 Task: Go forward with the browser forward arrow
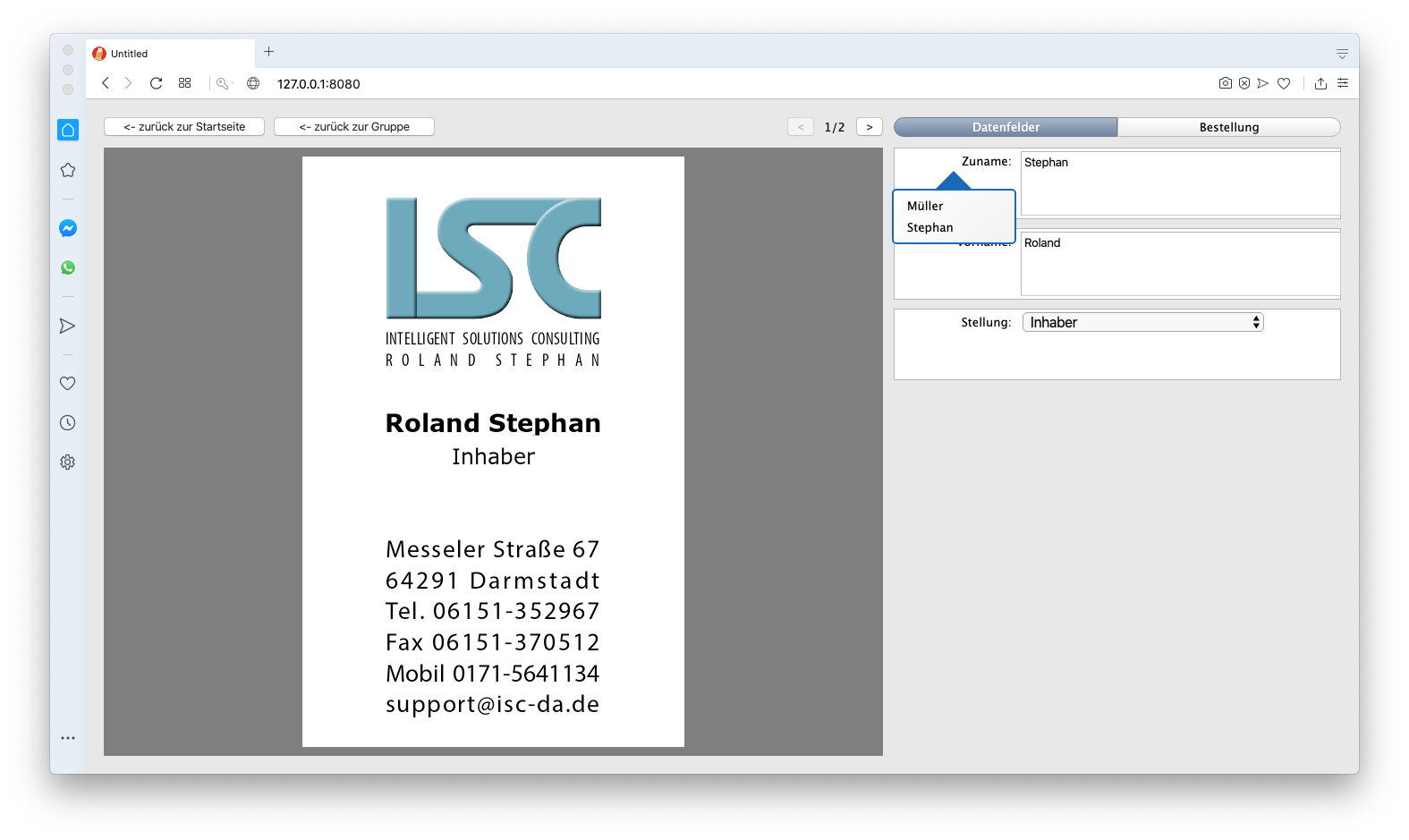click(x=129, y=83)
